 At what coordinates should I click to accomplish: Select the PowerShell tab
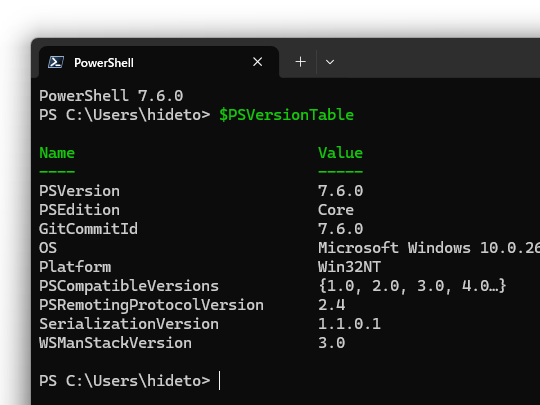click(159, 62)
